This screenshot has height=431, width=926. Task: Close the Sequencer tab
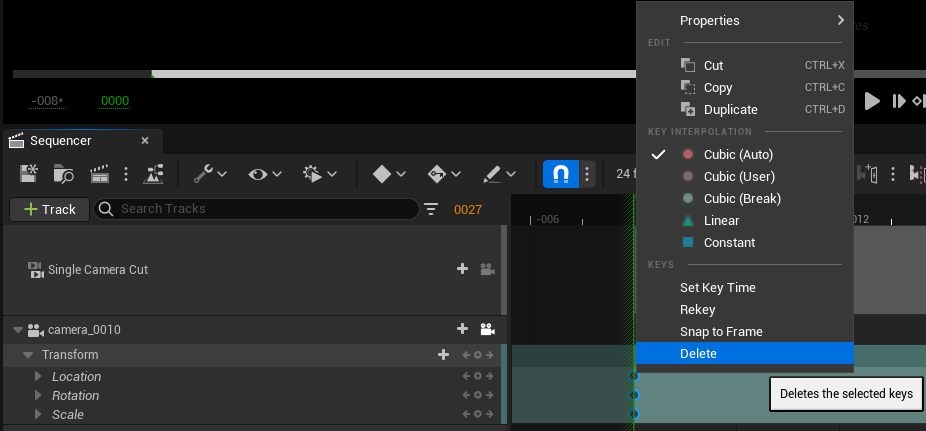145,141
